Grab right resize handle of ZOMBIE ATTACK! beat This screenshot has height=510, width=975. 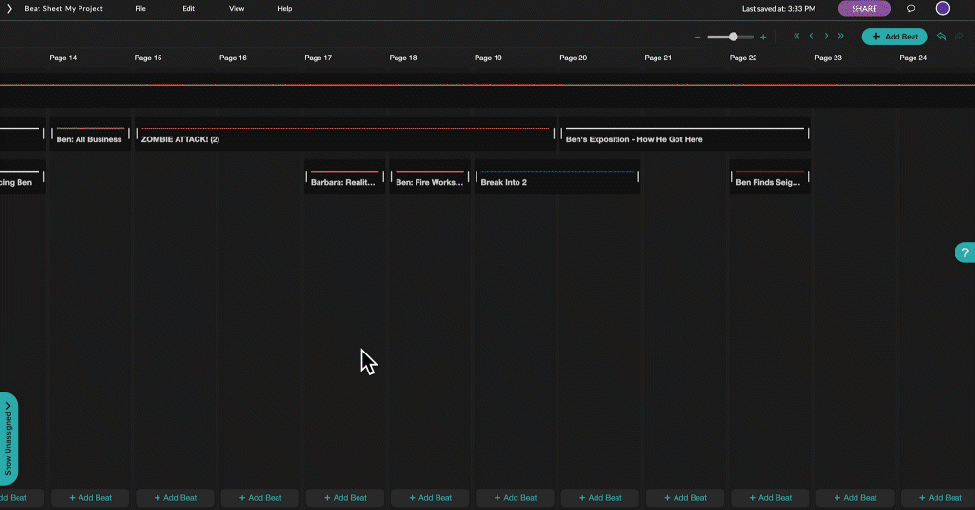tap(554, 133)
